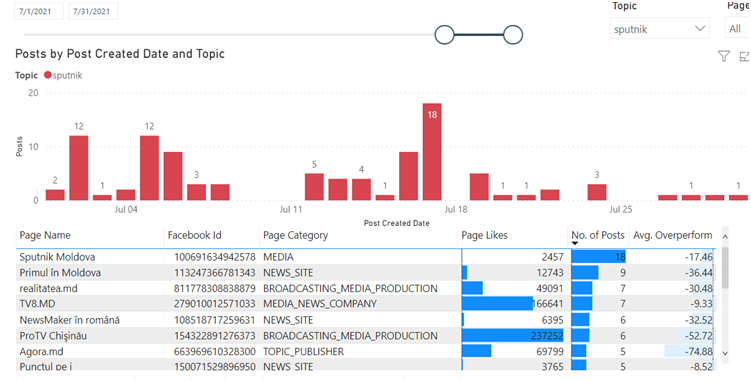Screen dimensions: 751x382
Task: Select the NewsMaker în română row
Action: (366, 320)
